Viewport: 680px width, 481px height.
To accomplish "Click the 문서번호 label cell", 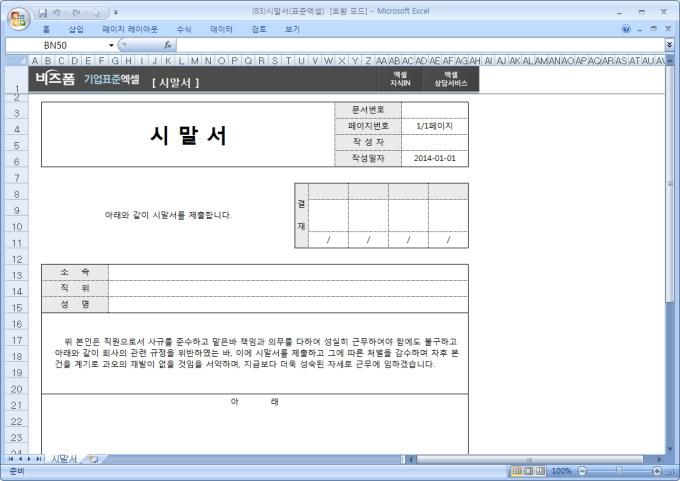I will pyautogui.click(x=368, y=110).
